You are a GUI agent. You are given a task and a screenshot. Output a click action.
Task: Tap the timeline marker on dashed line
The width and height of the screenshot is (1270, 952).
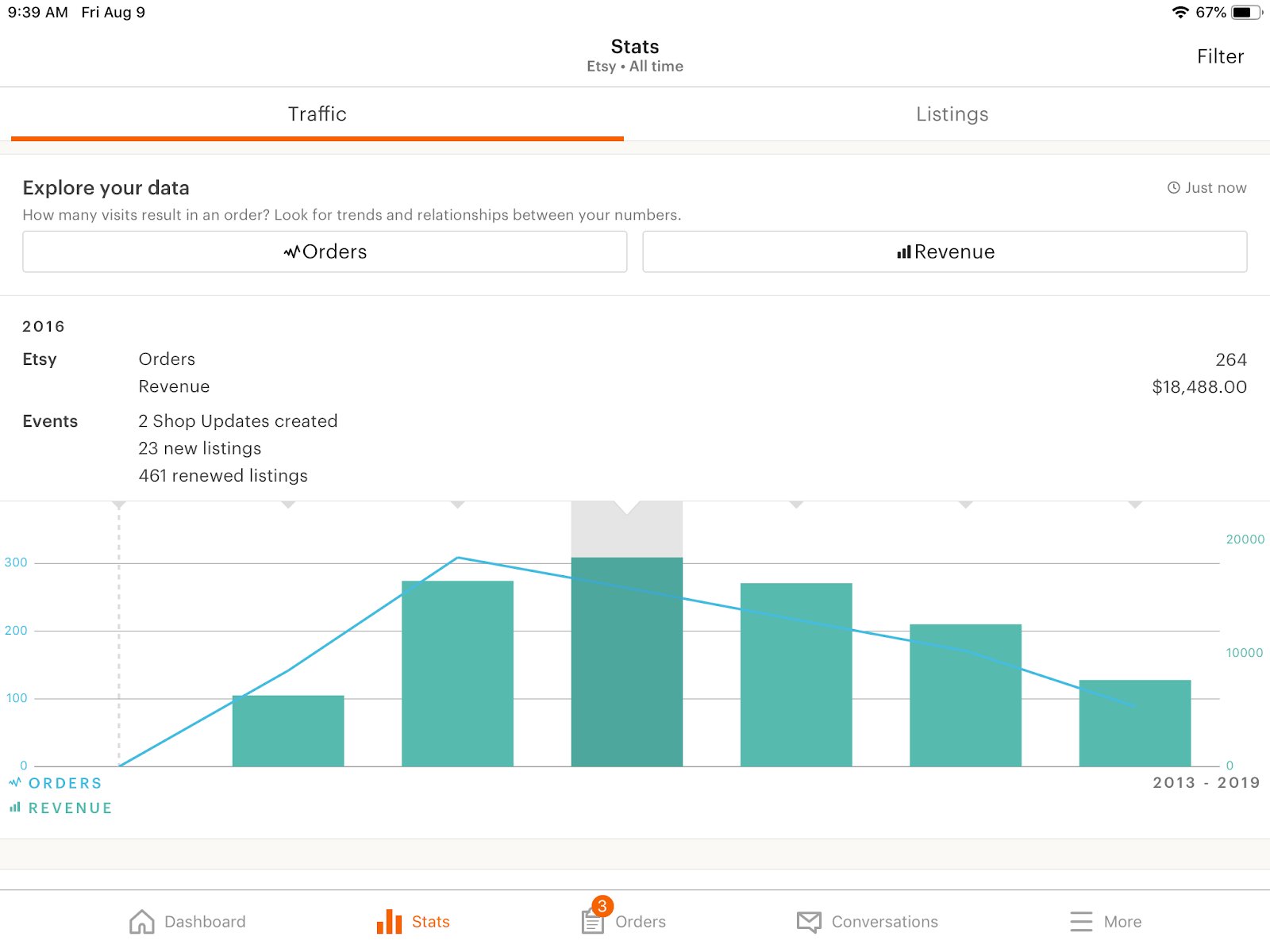tap(119, 505)
